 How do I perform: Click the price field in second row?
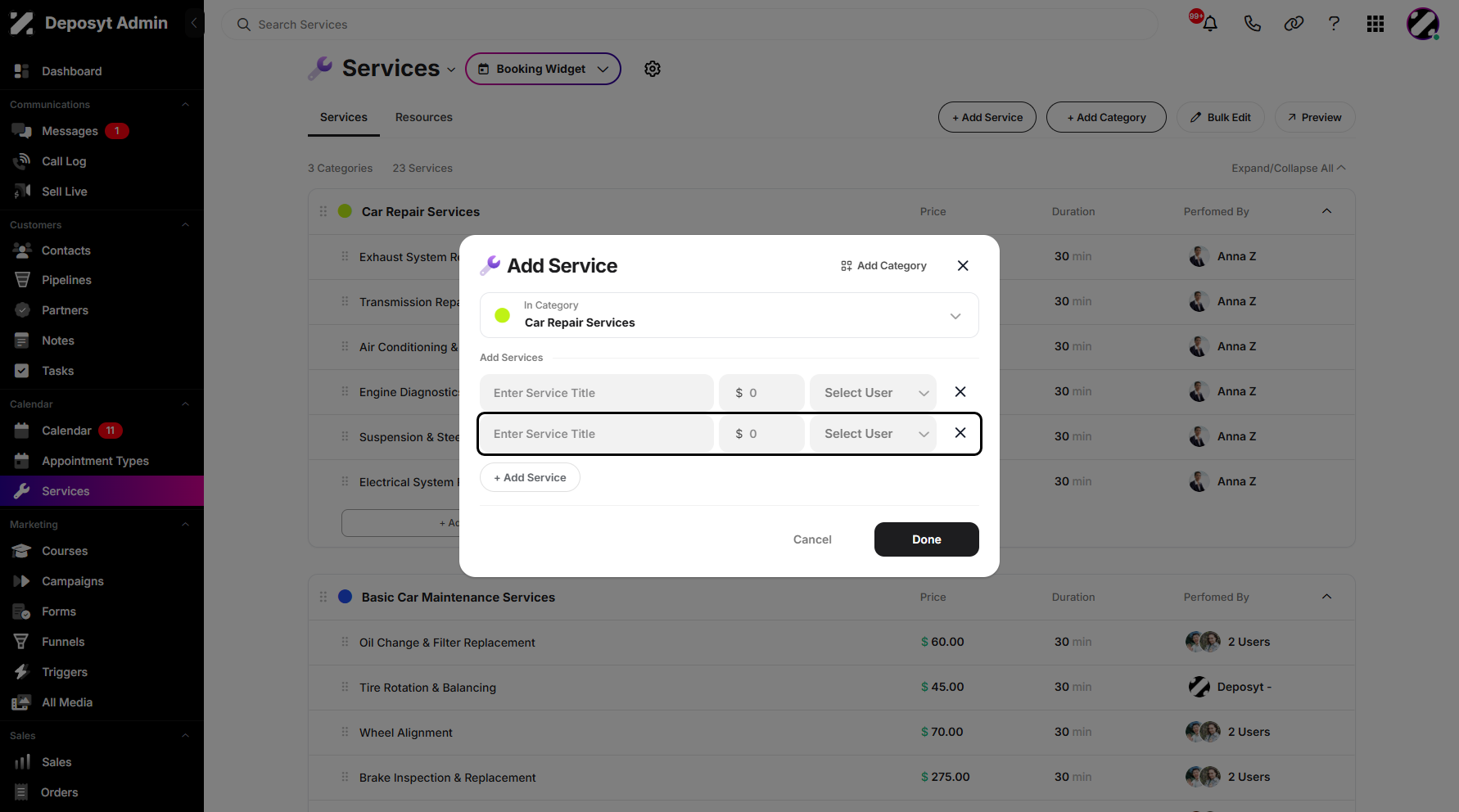coord(761,434)
